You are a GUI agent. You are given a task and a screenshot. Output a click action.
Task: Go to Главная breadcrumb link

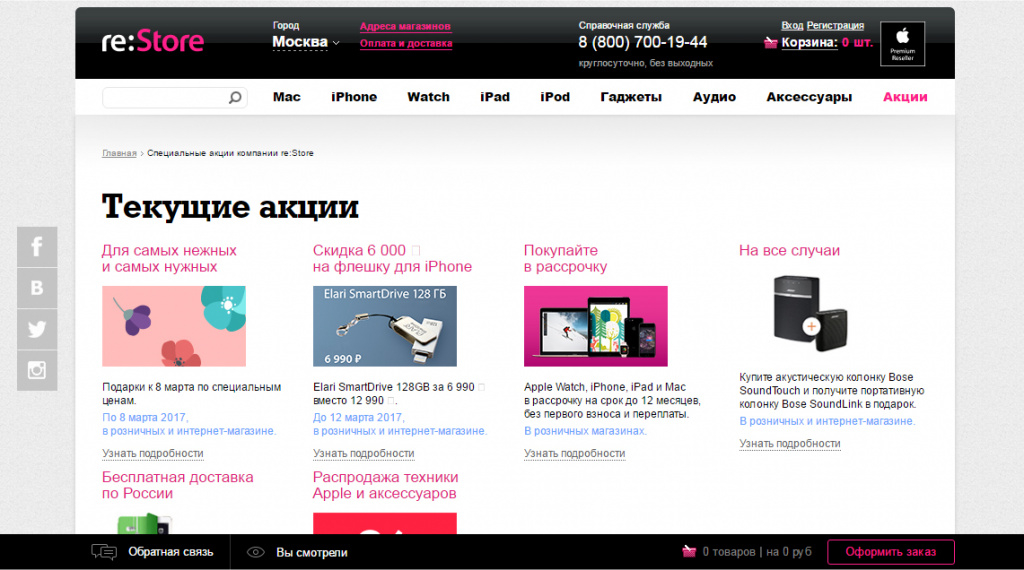click(119, 153)
